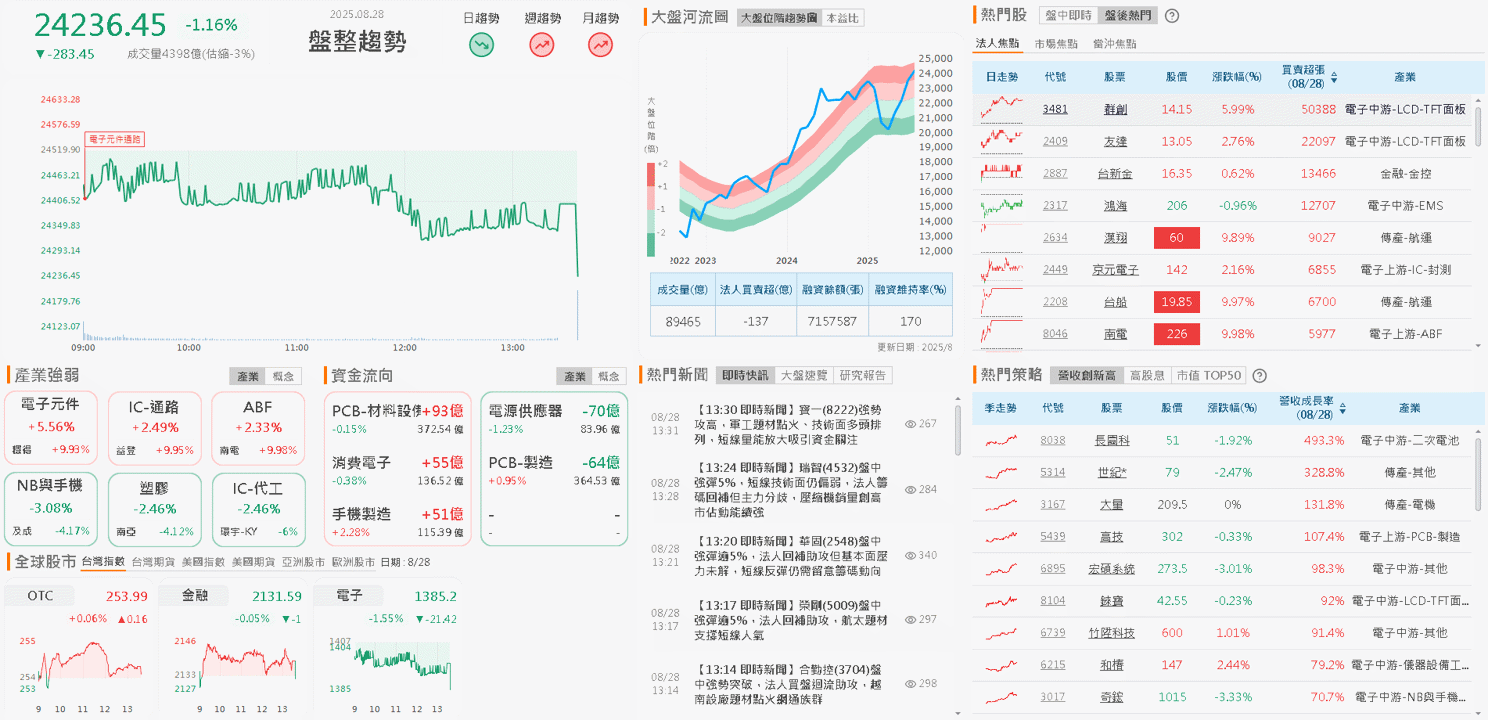
Task: Switch news to 即時快訊 tab
Action: [744, 375]
